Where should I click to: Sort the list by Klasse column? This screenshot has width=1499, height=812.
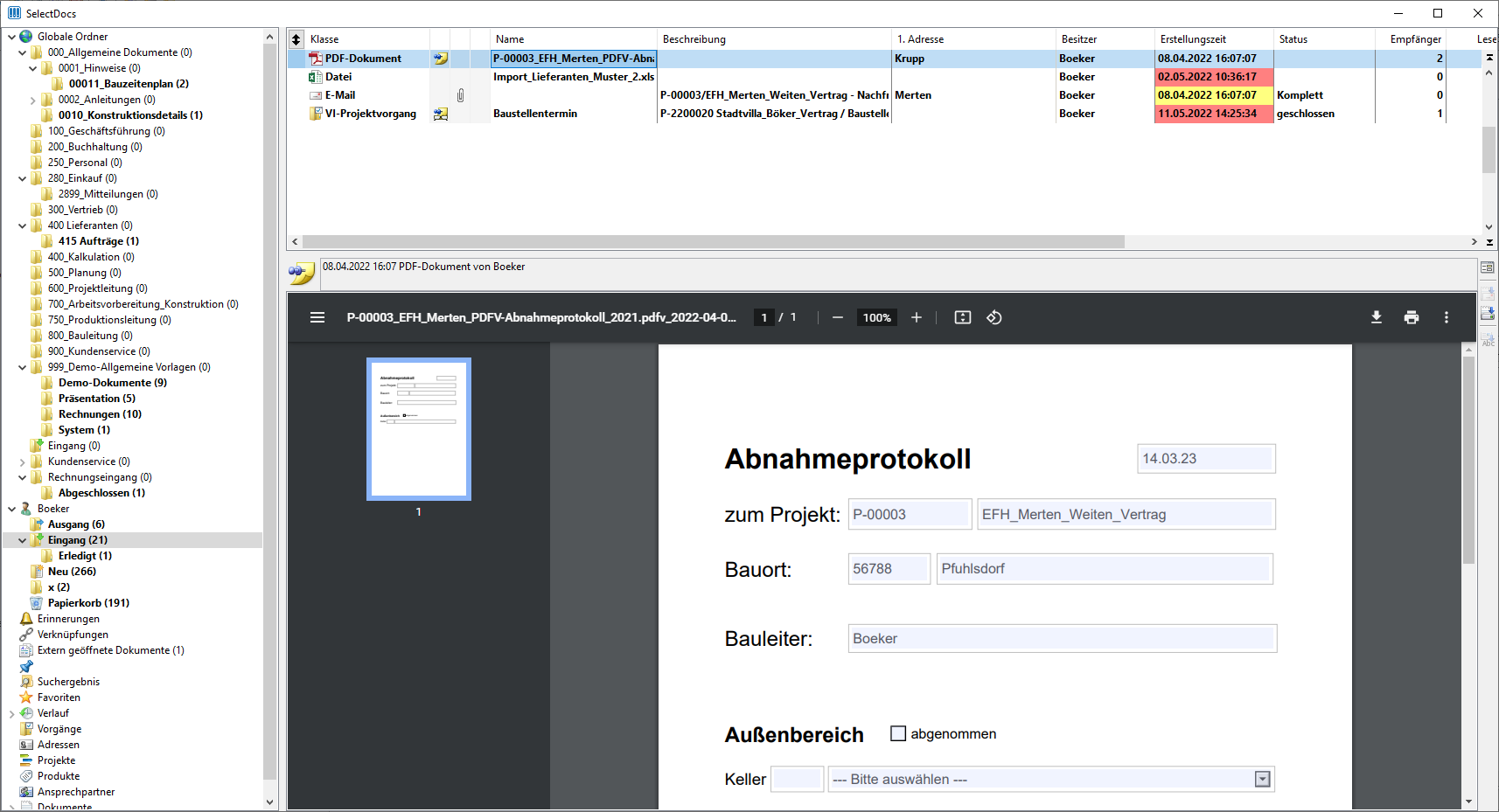pos(367,39)
